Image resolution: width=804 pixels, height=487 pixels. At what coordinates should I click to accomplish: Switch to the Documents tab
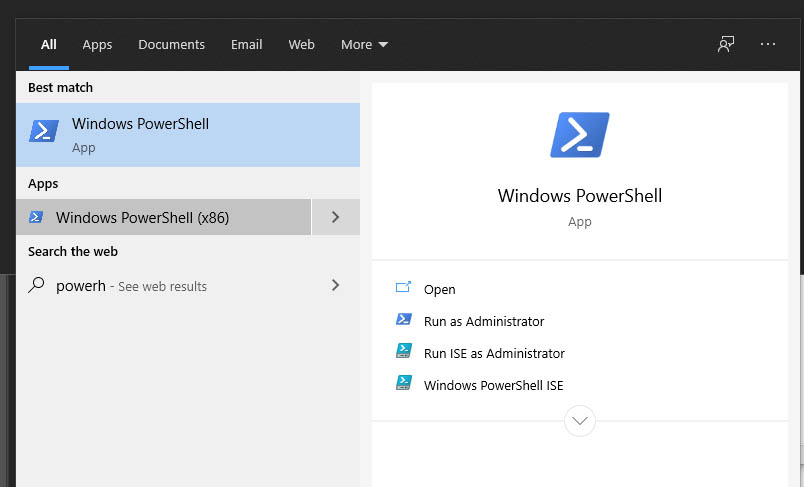point(171,44)
